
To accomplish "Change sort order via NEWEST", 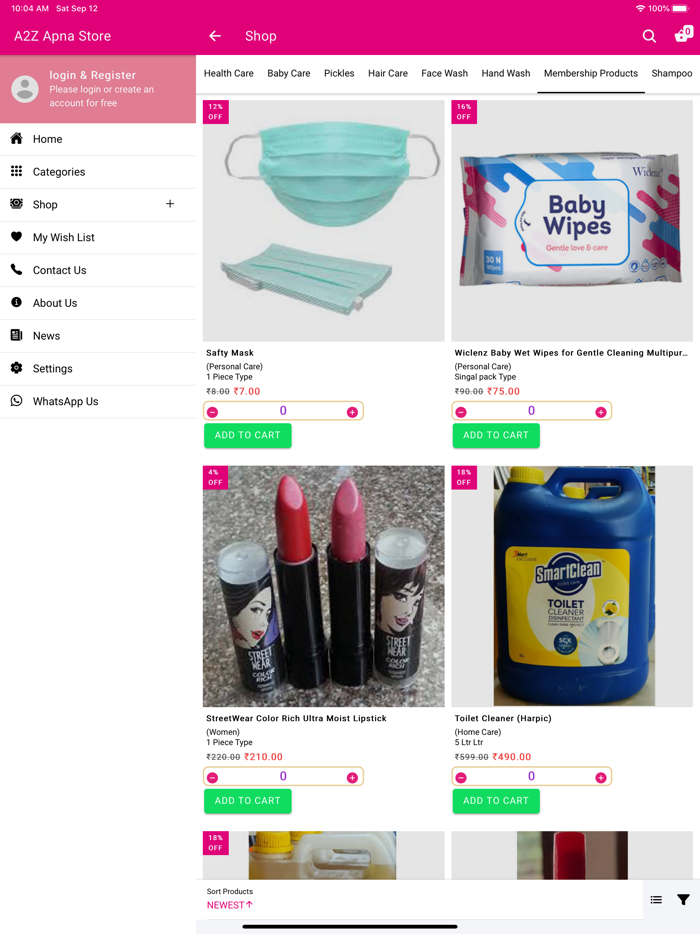I will coord(230,905).
